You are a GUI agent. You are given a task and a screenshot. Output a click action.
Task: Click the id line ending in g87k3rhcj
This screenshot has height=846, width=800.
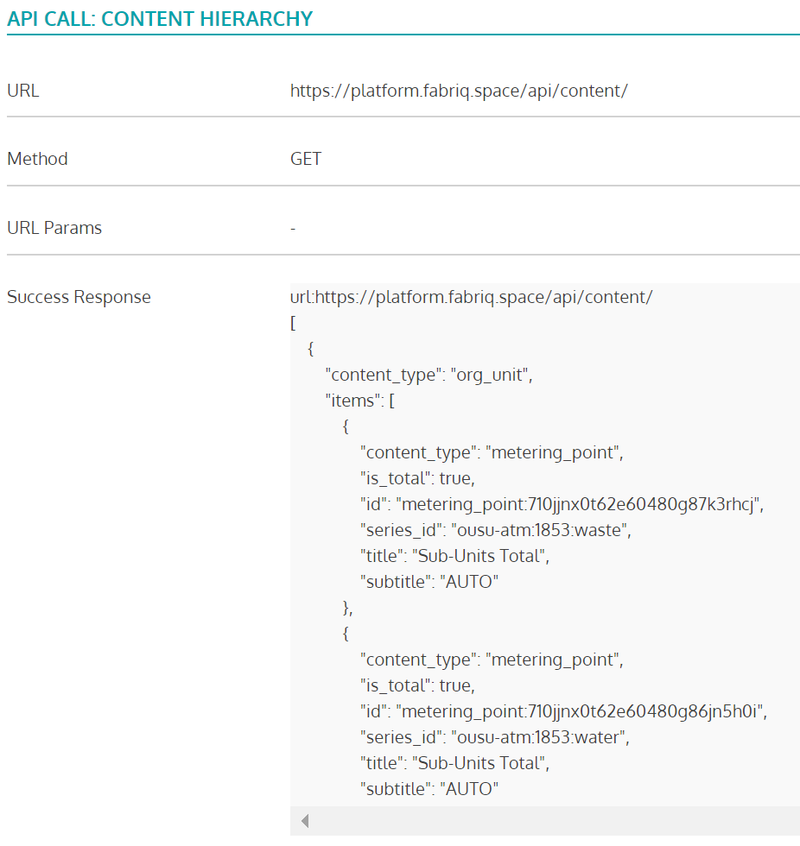coord(562,504)
